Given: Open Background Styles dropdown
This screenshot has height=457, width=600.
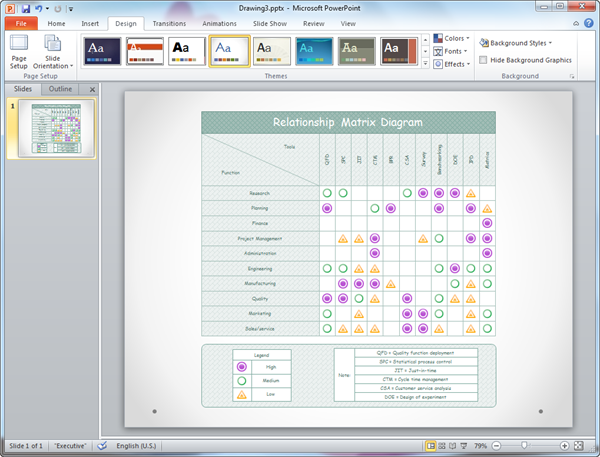Looking at the screenshot, I should click(x=518, y=43).
